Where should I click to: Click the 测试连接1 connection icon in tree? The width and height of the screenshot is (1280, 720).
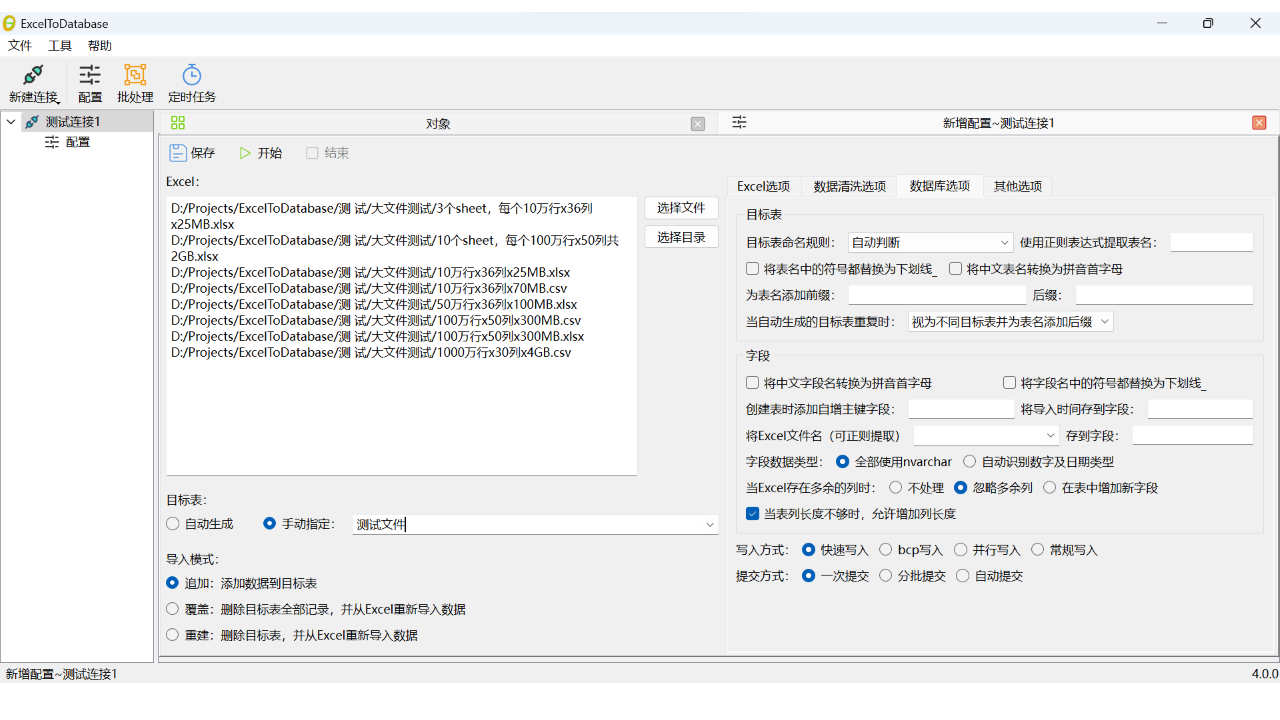tap(33, 122)
